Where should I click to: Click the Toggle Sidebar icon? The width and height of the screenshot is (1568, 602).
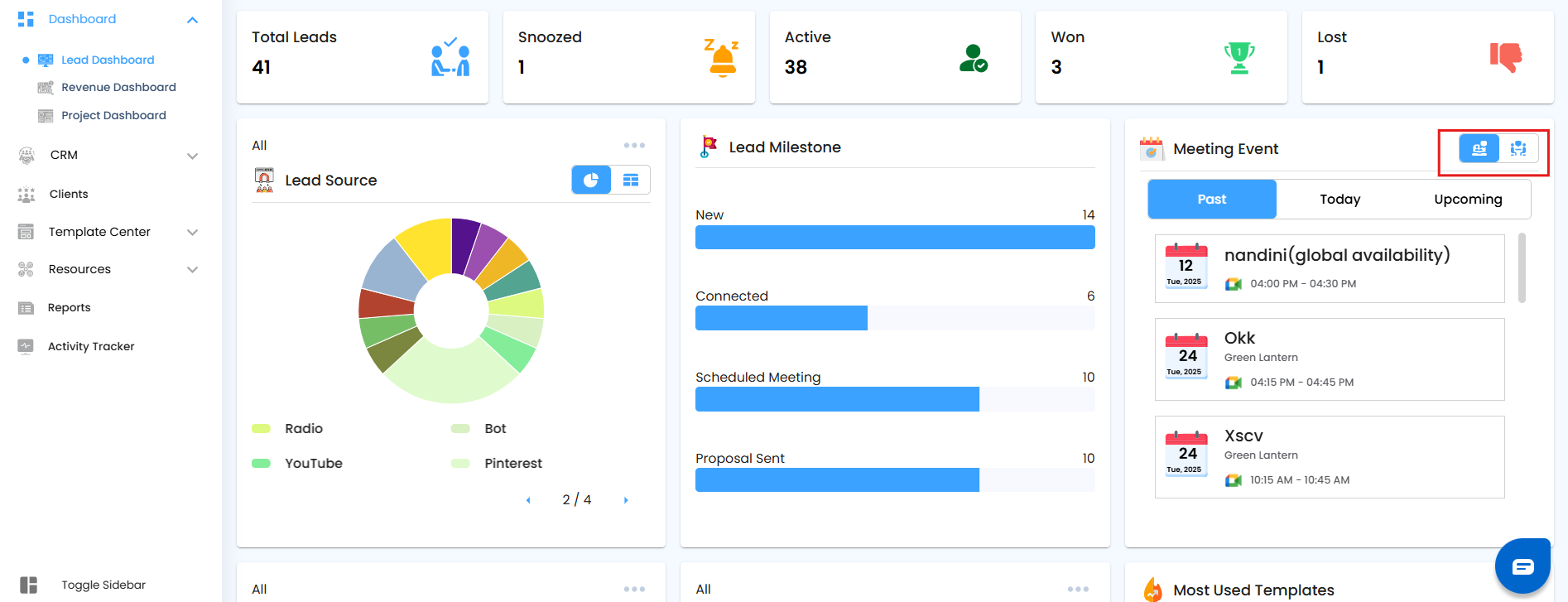(x=29, y=585)
